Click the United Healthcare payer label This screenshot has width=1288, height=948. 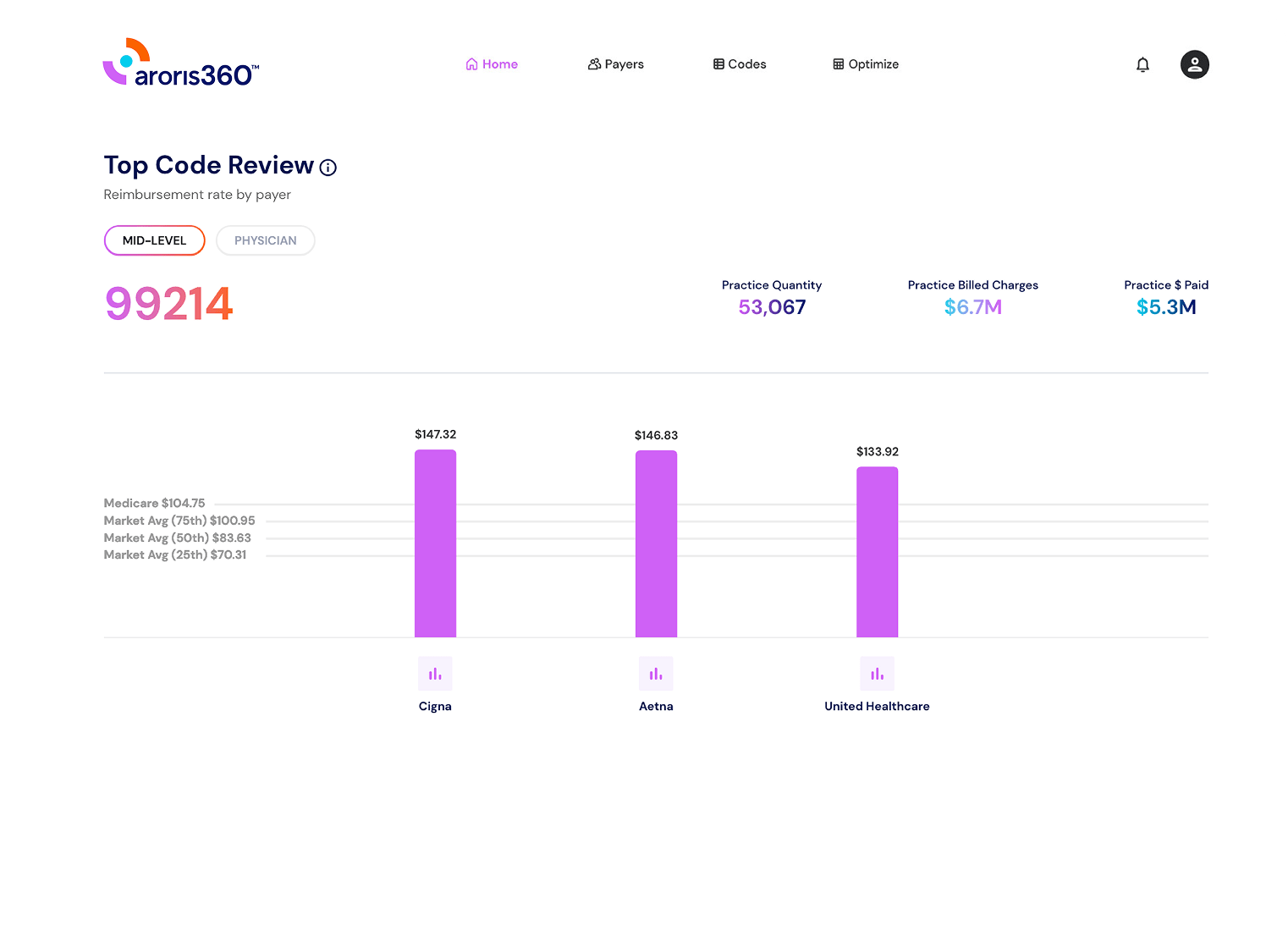coord(877,706)
